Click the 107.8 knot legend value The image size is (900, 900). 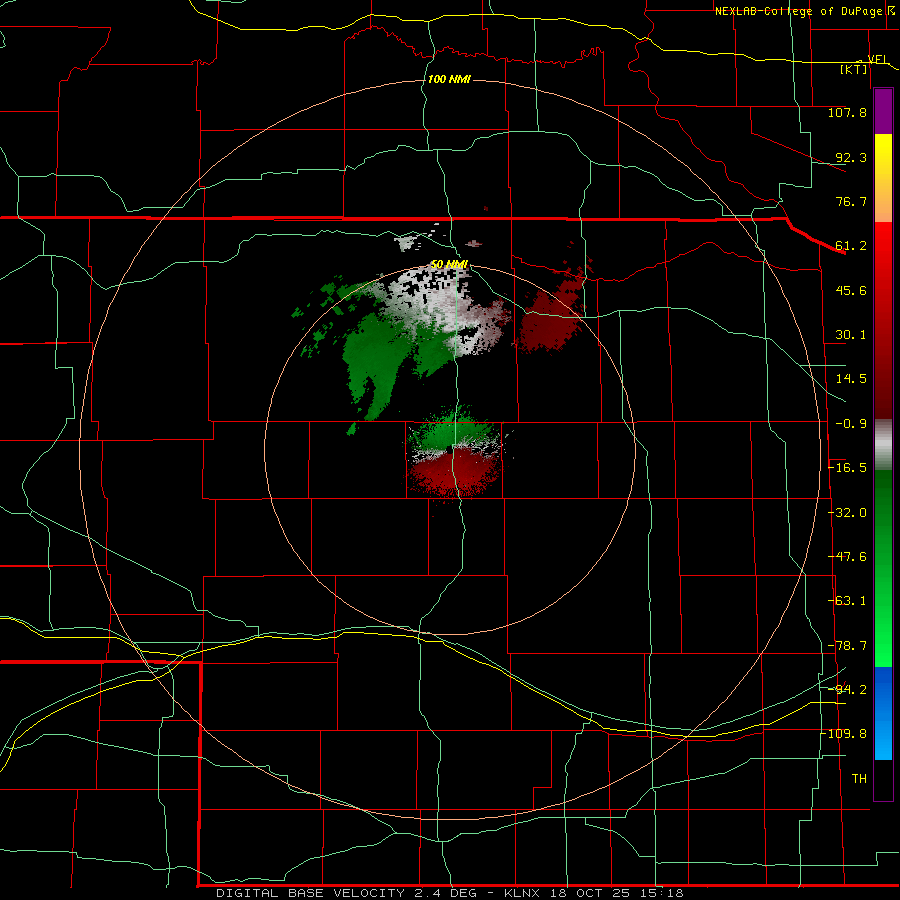(x=847, y=112)
